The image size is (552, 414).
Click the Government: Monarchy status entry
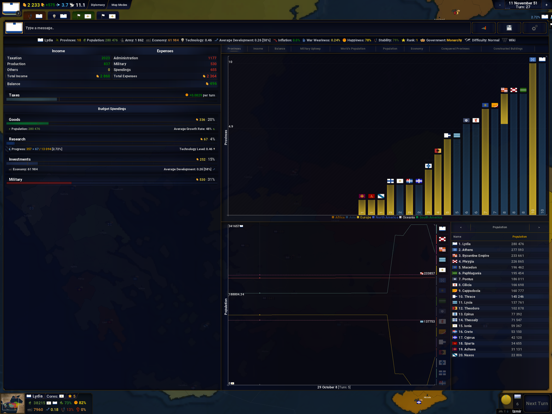point(441,40)
